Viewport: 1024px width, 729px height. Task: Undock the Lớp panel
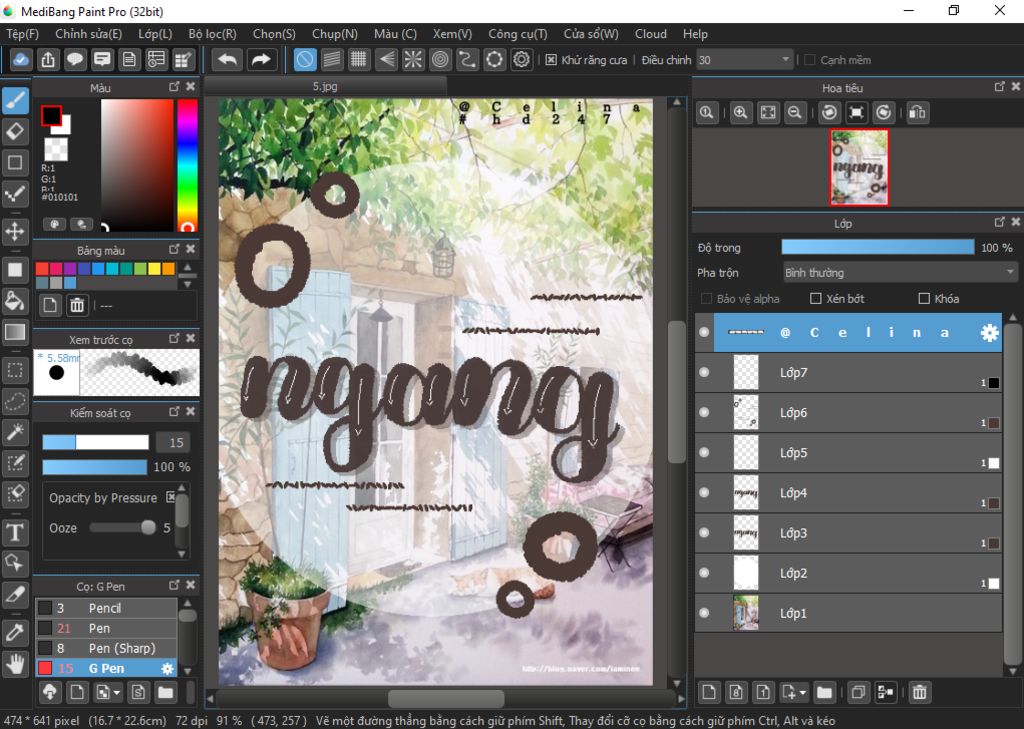tap(1000, 223)
